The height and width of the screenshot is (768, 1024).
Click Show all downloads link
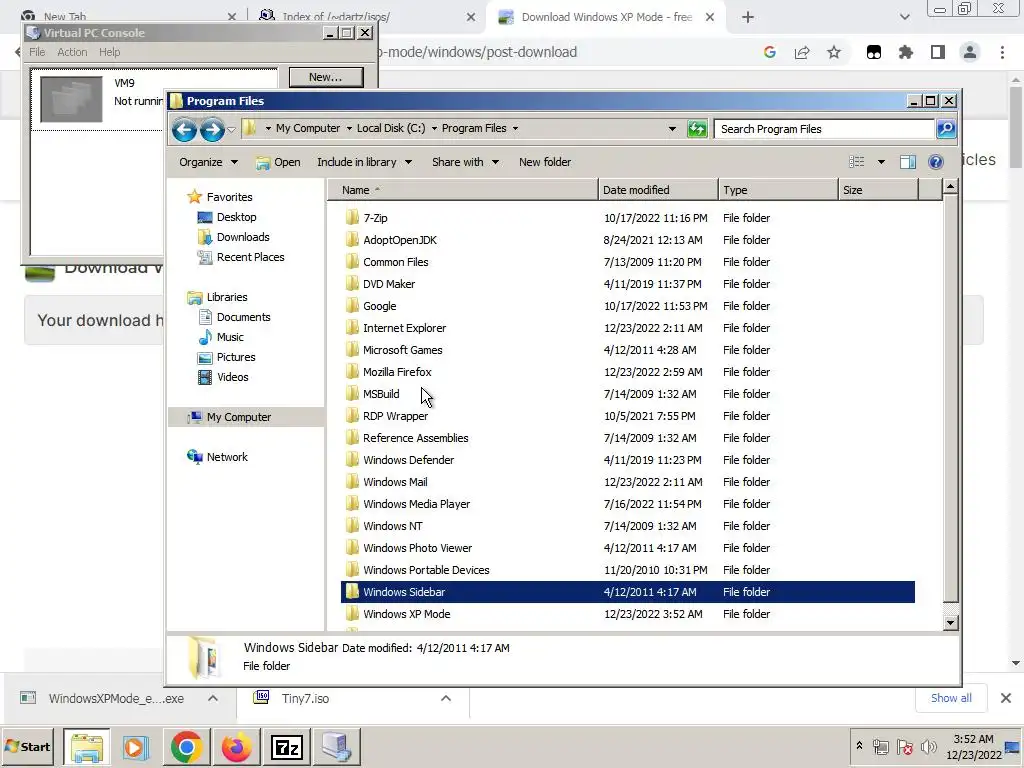pyautogui.click(x=951, y=698)
